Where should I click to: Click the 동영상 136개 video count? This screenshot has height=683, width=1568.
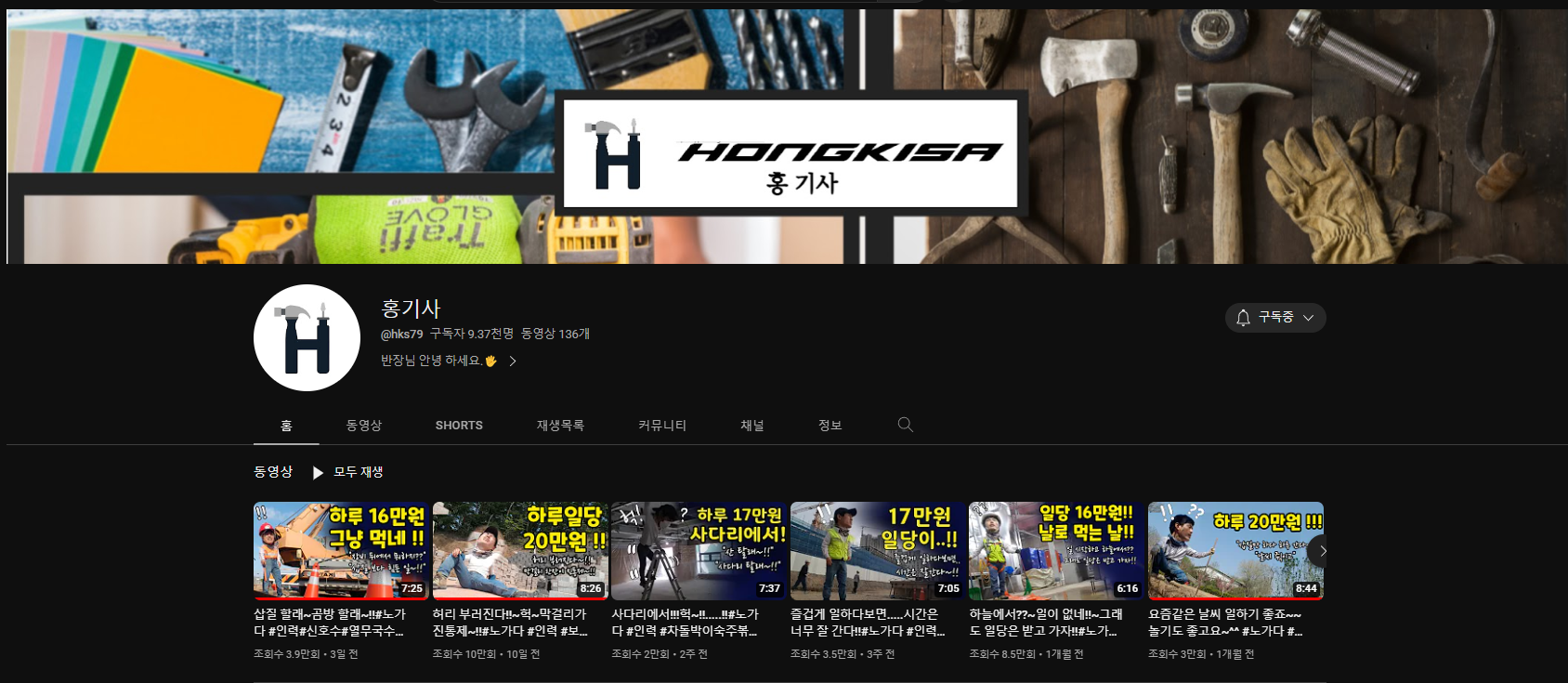pyautogui.click(x=555, y=334)
